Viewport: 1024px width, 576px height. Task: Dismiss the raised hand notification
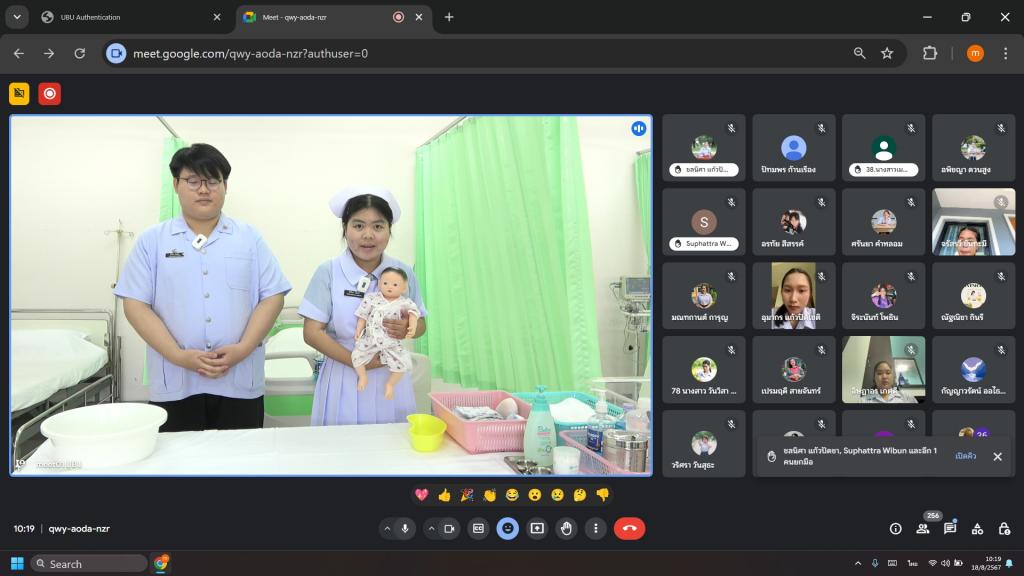coord(997,456)
